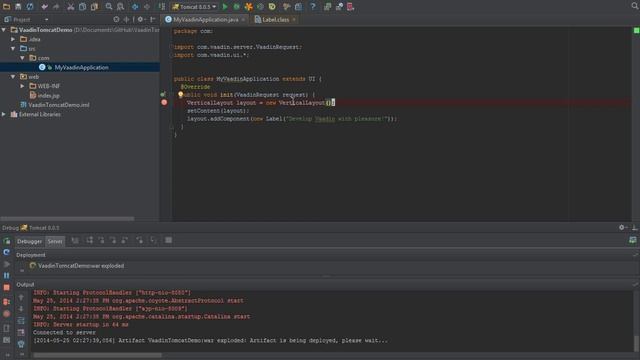Click the Save All toolbar icon
This screenshot has width=640, height=360.
coord(18,7)
